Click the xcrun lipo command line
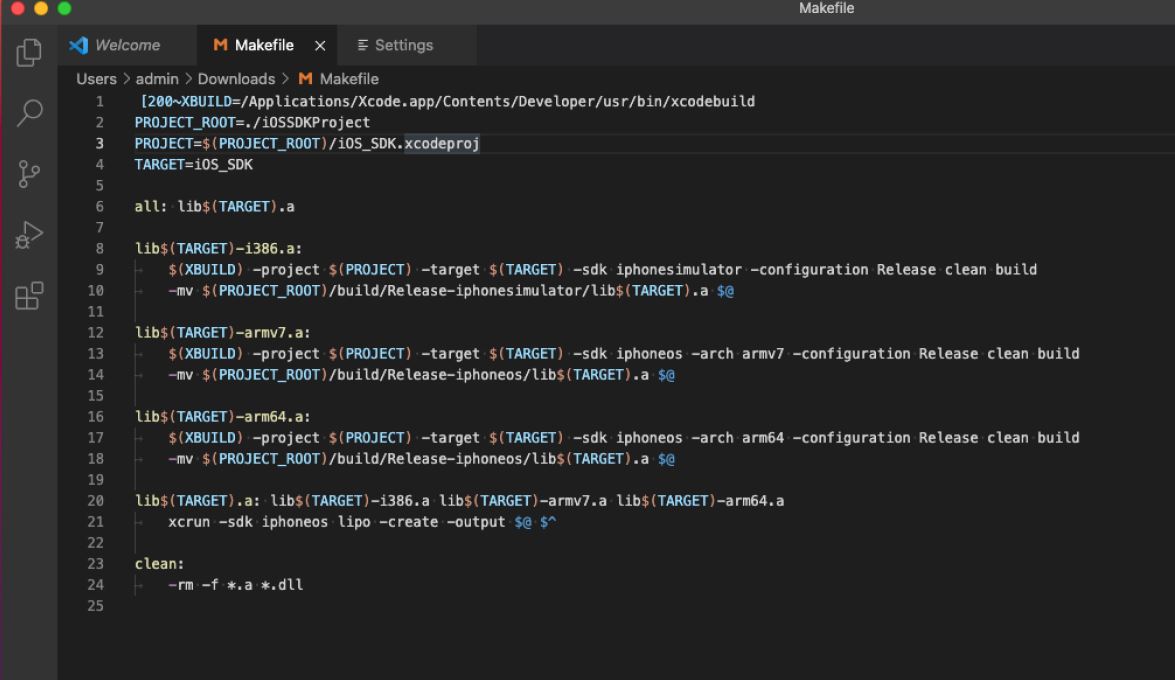Image resolution: width=1175 pixels, height=680 pixels. click(x=362, y=521)
